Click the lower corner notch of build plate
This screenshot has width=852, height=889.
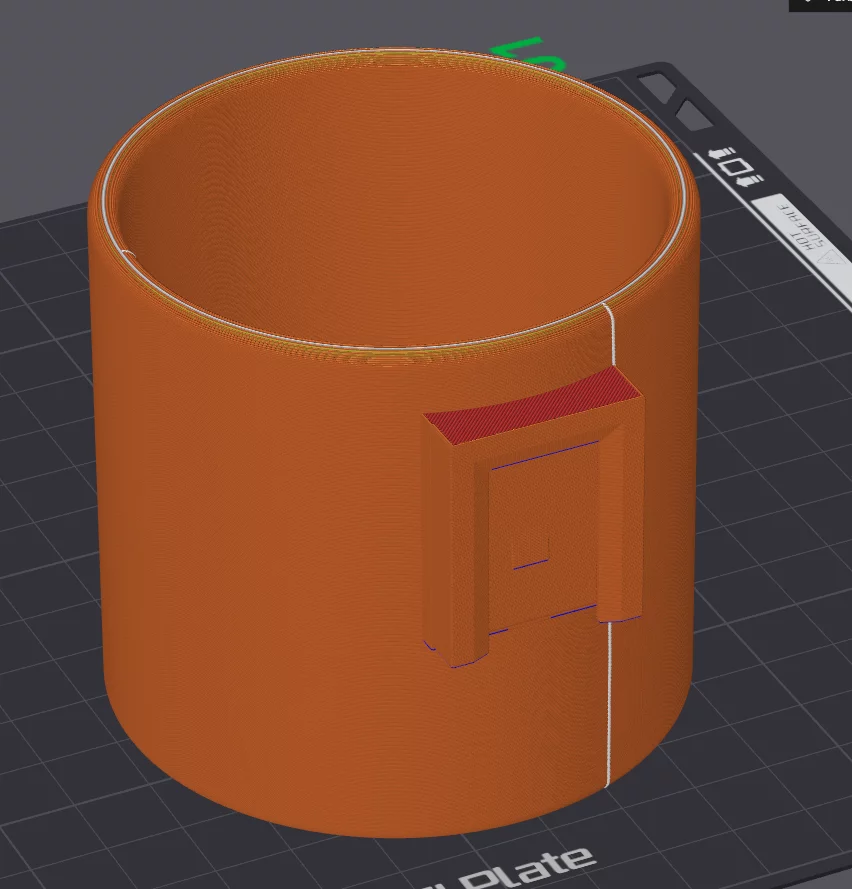[x=693, y=113]
